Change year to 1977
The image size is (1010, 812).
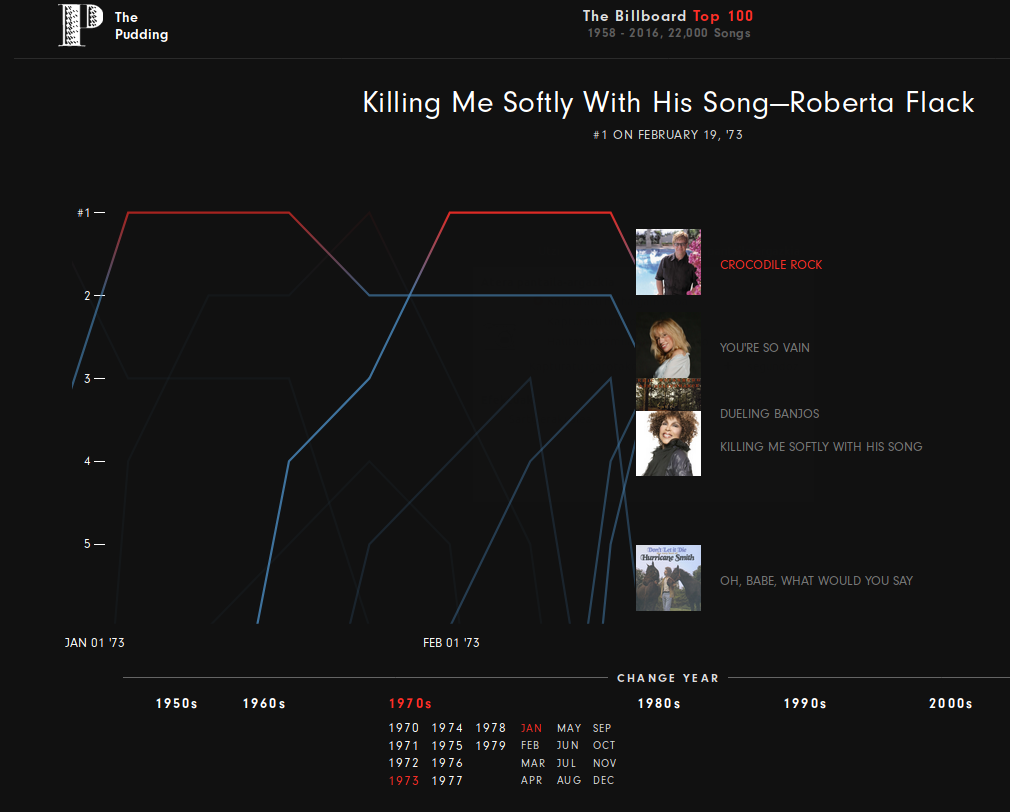[x=447, y=780]
